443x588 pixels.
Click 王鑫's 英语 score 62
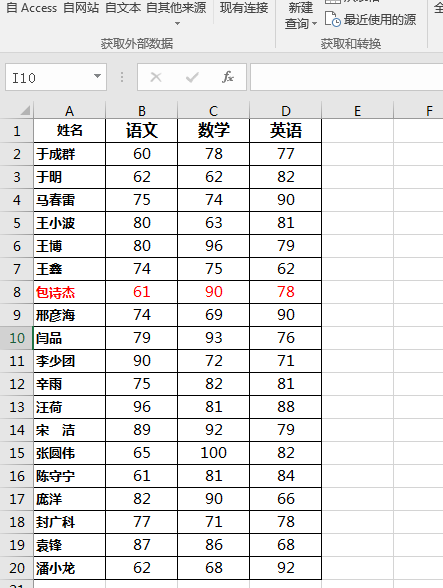[285, 269]
